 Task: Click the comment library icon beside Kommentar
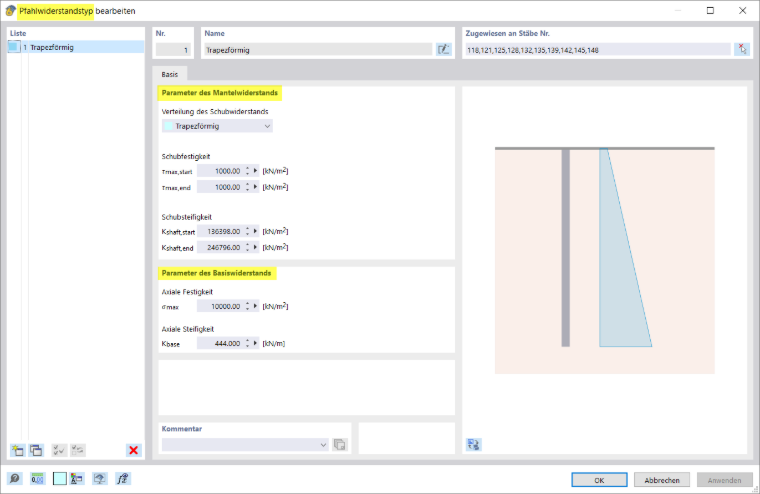(340, 445)
